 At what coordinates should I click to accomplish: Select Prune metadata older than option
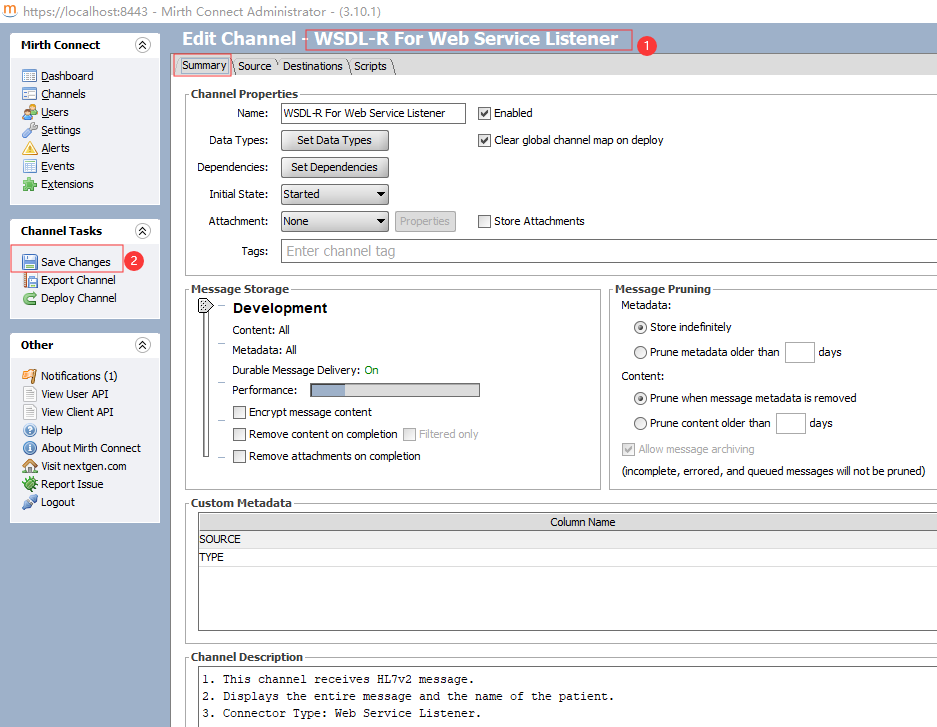[x=640, y=352]
